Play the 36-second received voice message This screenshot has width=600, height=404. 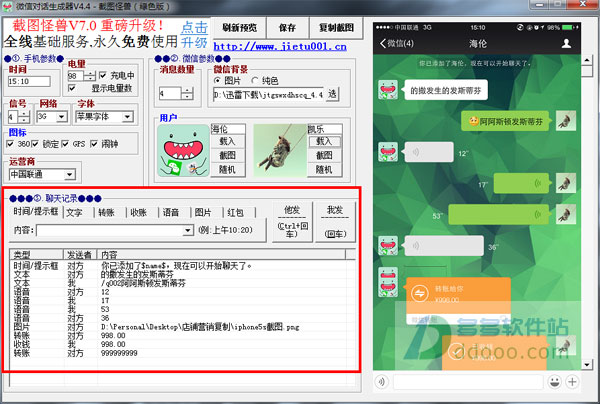click(444, 246)
